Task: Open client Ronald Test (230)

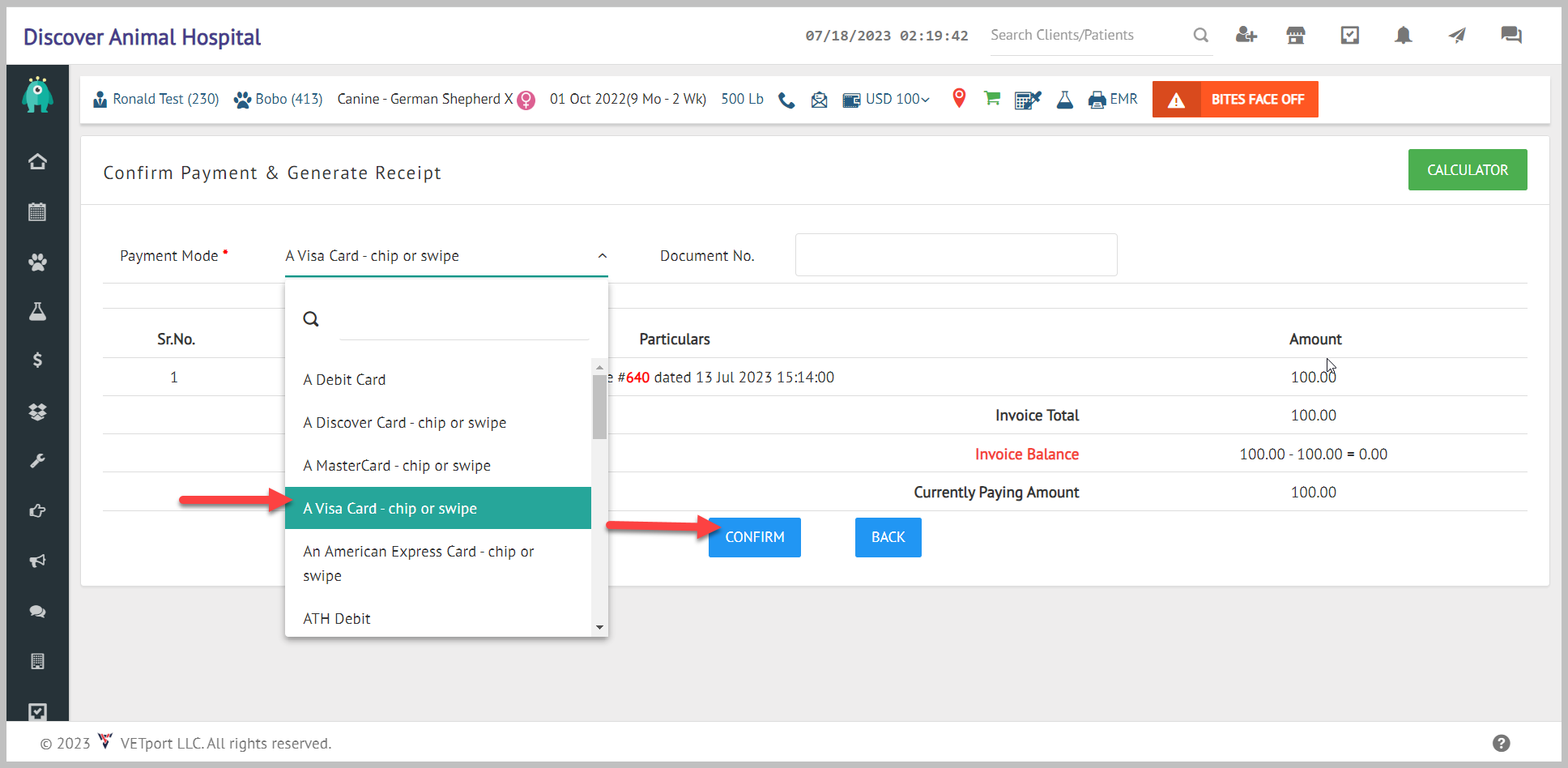Action: pyautogui.click(x=156, y=99)
